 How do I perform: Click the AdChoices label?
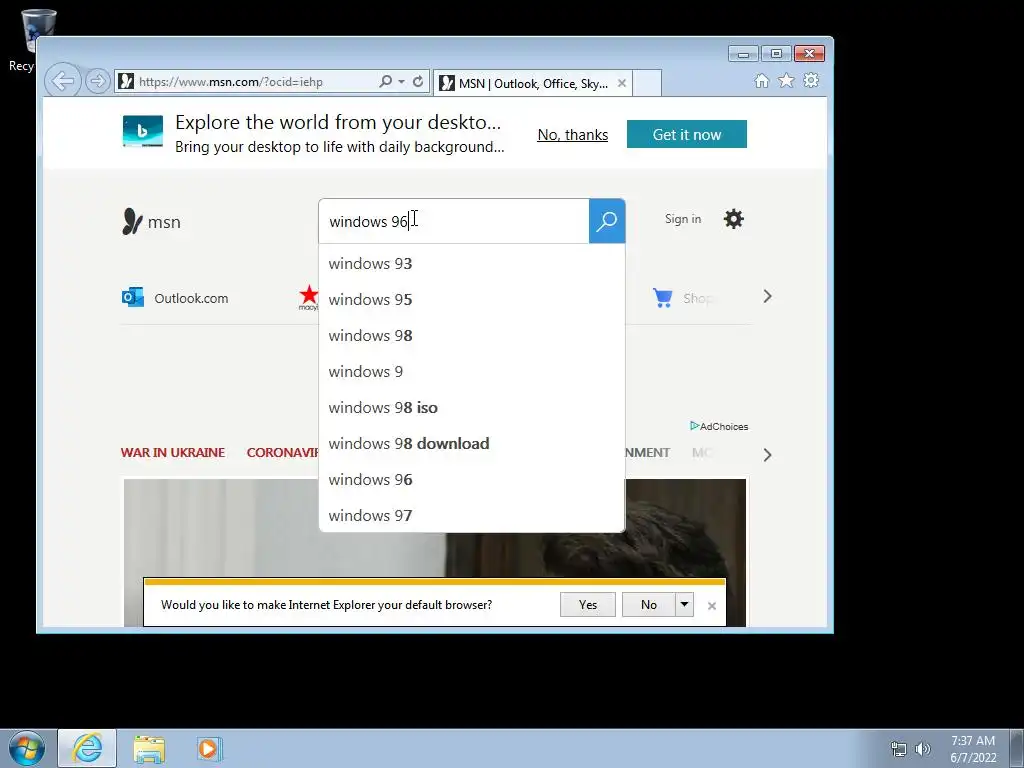pos(719,426)
